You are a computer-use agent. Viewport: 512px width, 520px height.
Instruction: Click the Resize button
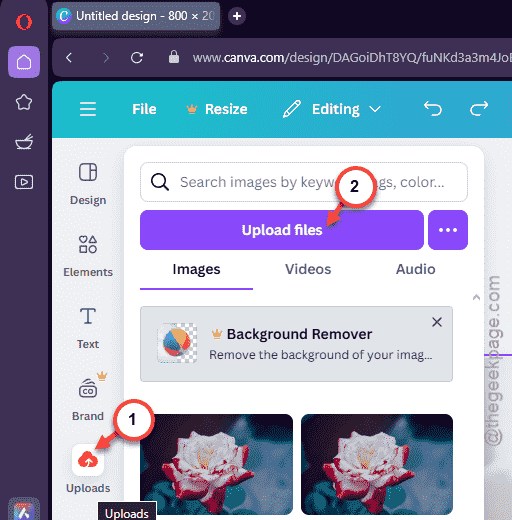[x=217, y=109]
